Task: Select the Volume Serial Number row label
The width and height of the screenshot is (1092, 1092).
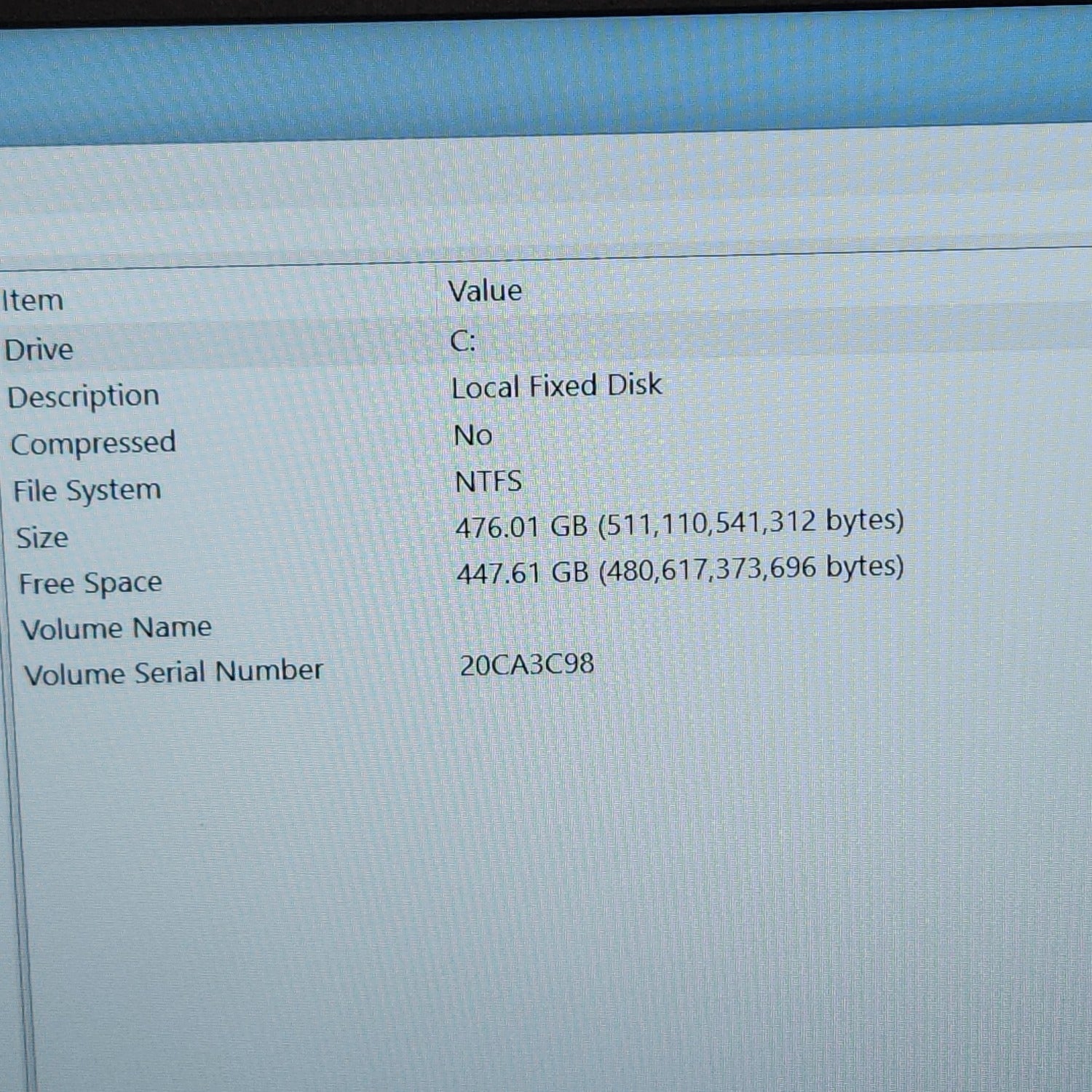Action: [173, 673]
